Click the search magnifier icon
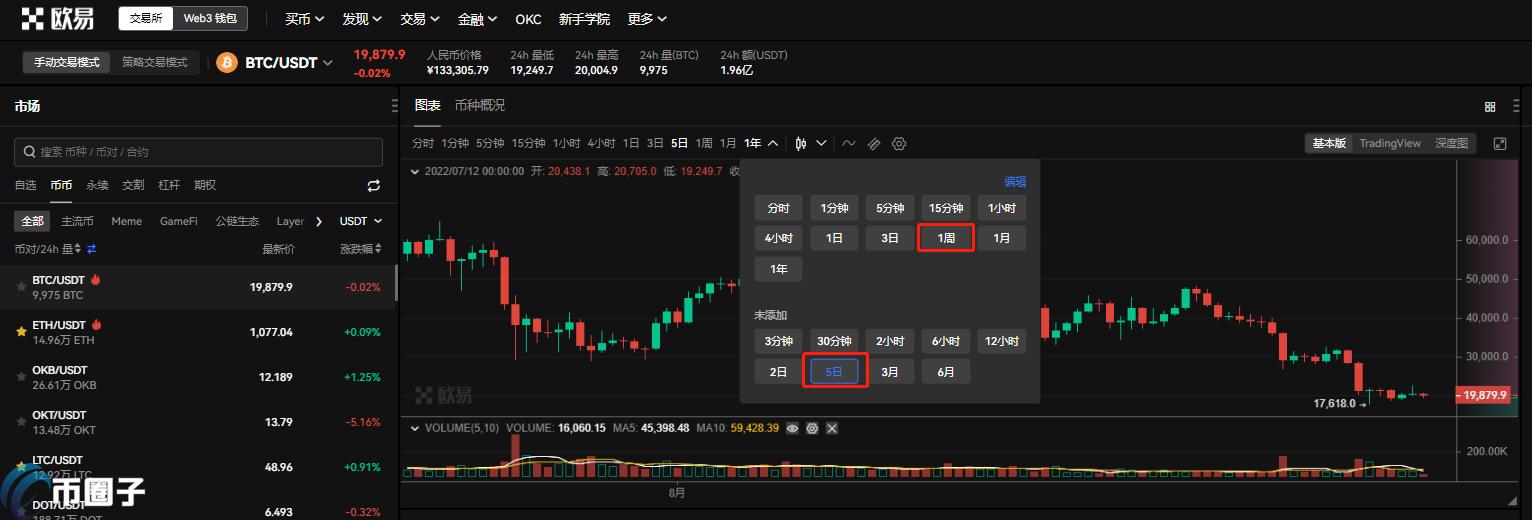This screenshot has width=1532, height=520. coord(28,152)
